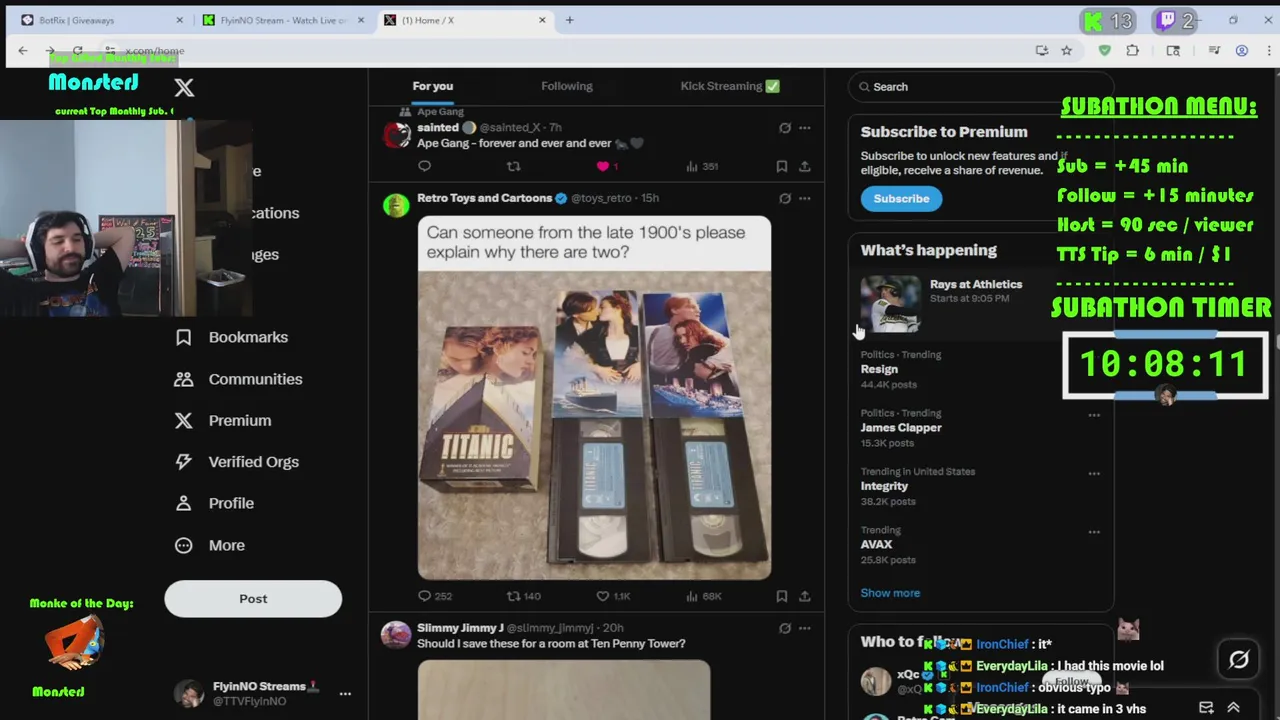The width and height of the screenshot is (1280, 720).
Task: Click Show more under What's happening
Action: pos(890,593)
